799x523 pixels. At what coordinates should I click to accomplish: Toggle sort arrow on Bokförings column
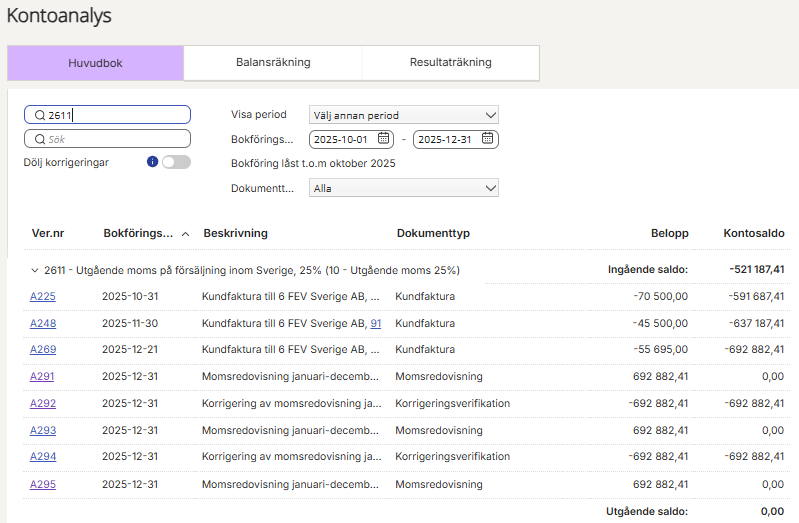pos(185,234)
